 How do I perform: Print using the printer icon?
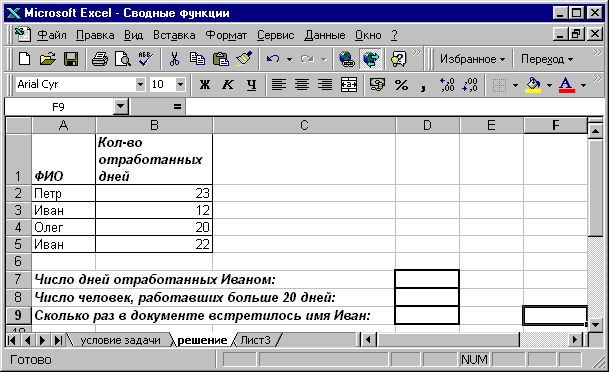point(100,59)
